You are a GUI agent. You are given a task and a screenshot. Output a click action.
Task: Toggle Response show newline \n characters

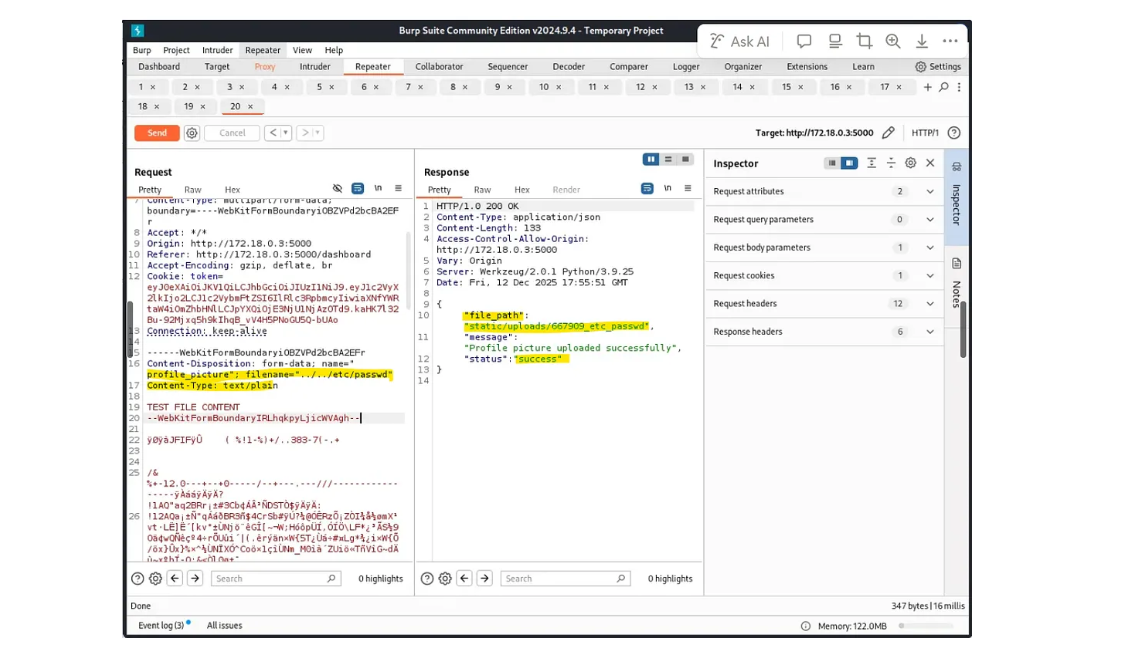[x=668, y=188]
